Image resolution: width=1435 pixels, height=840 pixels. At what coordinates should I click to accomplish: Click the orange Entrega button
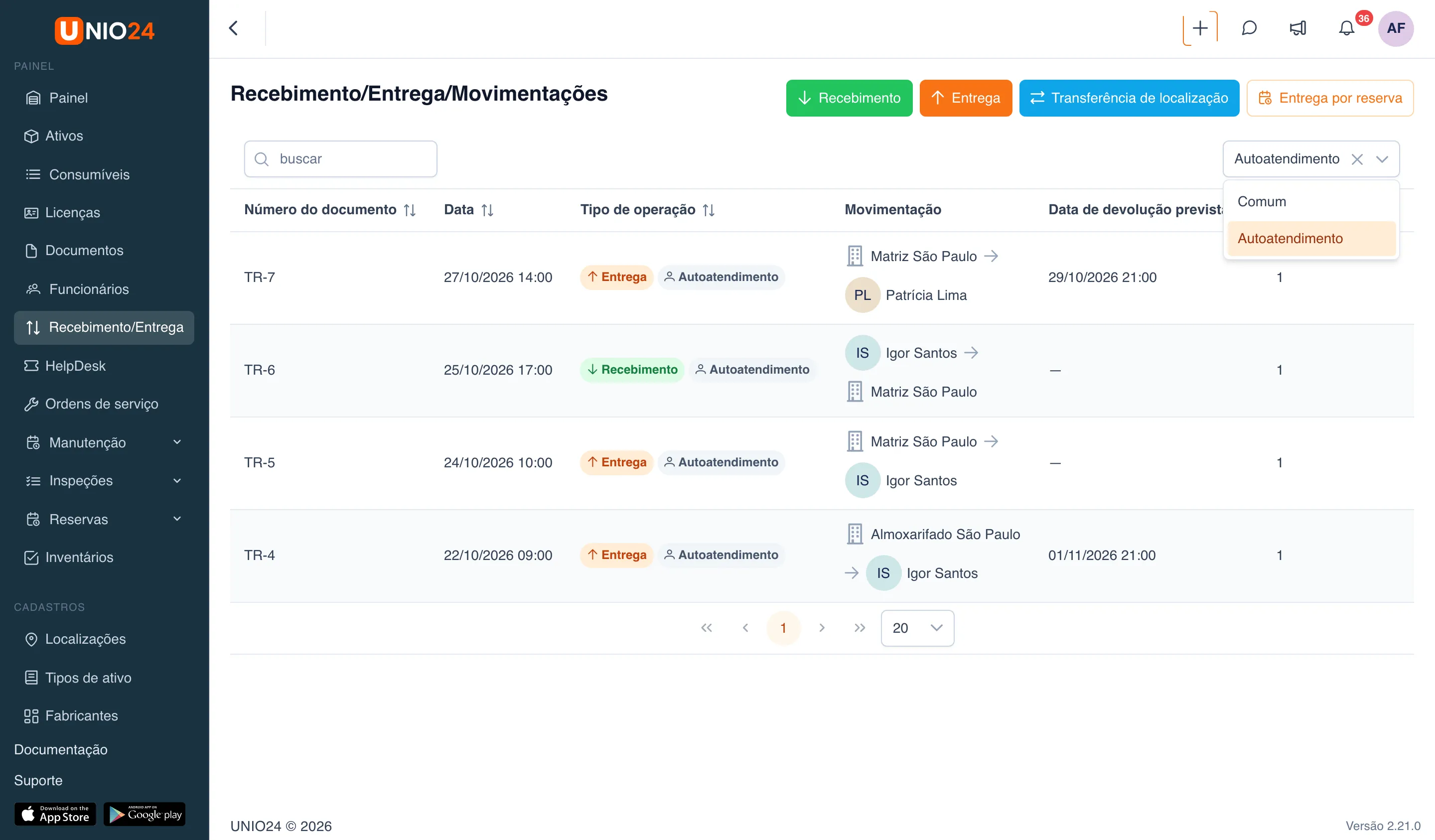(x=966, y=98)
